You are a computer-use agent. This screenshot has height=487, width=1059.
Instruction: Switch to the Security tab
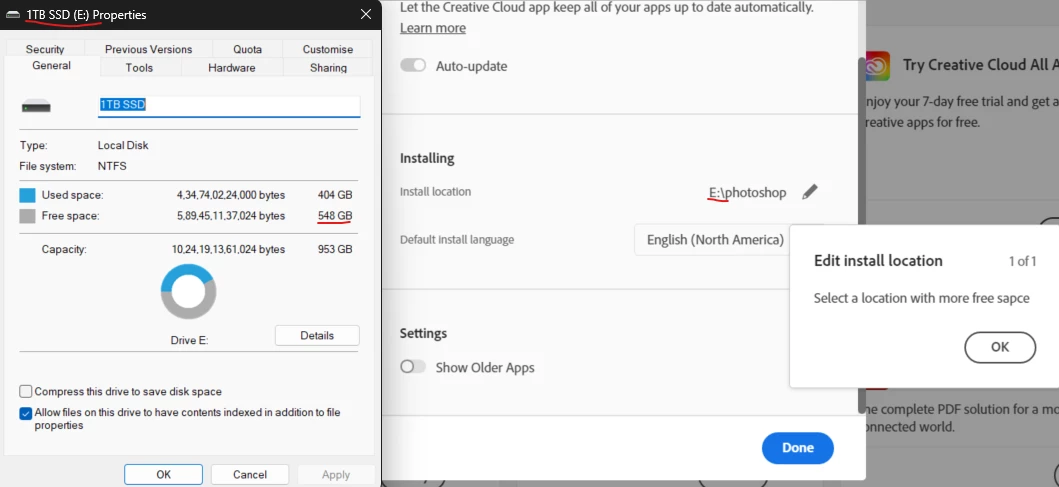click(x=45, y=49)
